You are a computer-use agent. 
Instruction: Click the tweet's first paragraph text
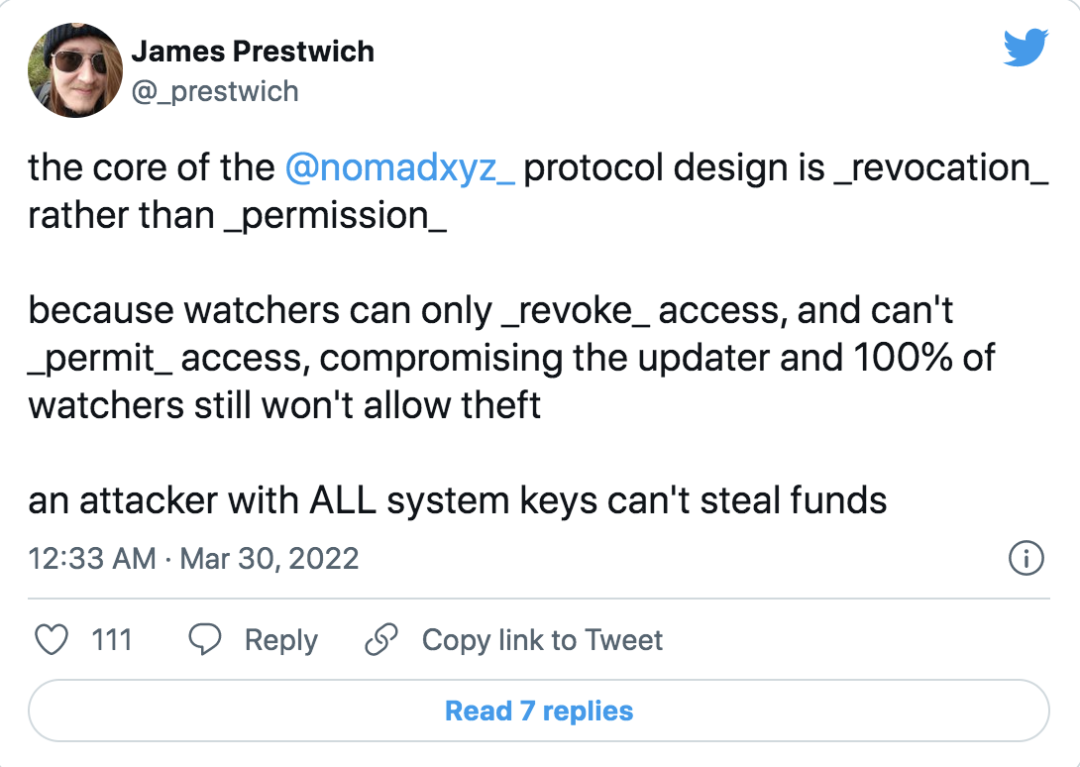pyautogui.click(x=538, y=192)
